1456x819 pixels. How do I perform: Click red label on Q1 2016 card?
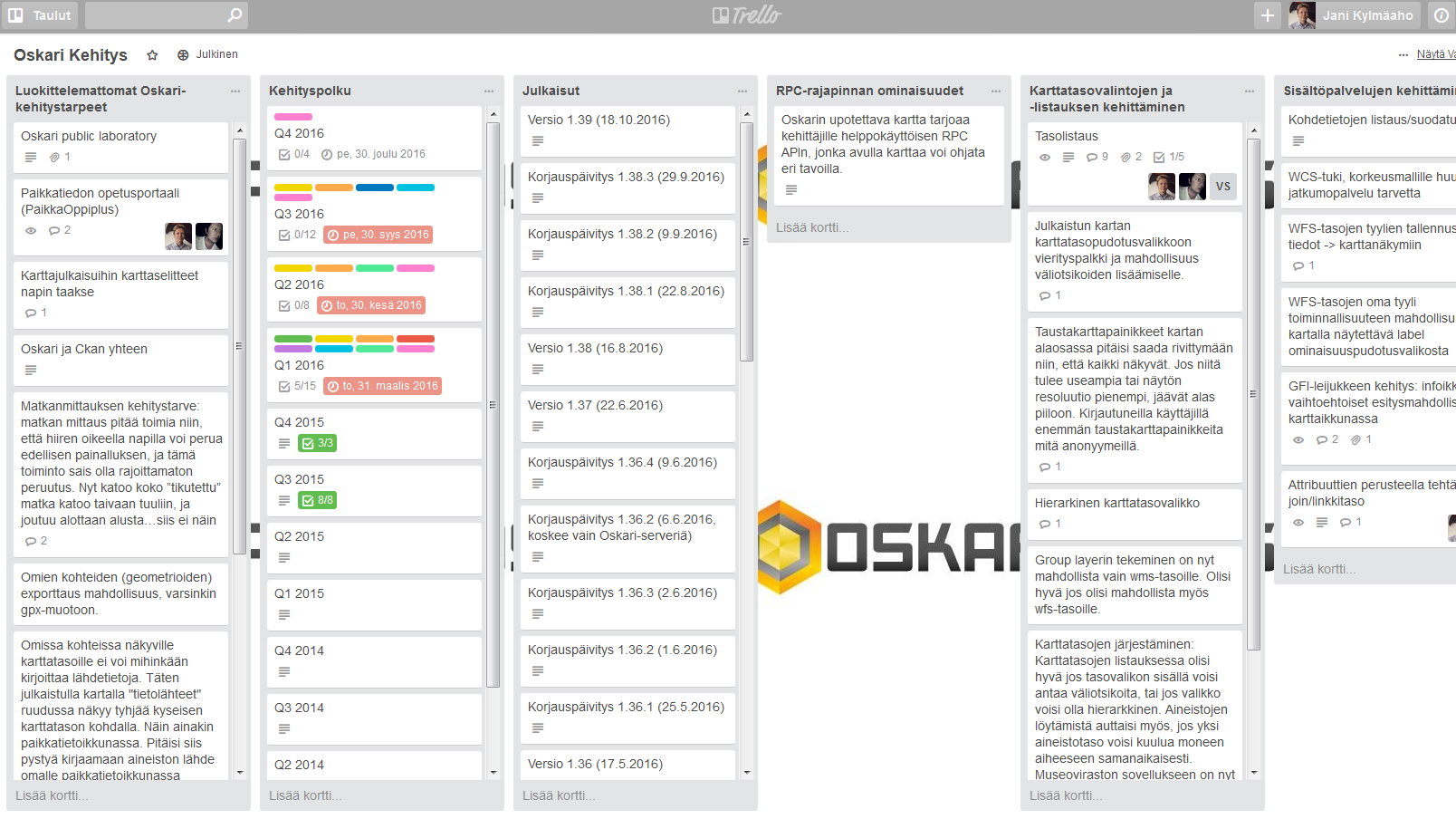[416, 339]
